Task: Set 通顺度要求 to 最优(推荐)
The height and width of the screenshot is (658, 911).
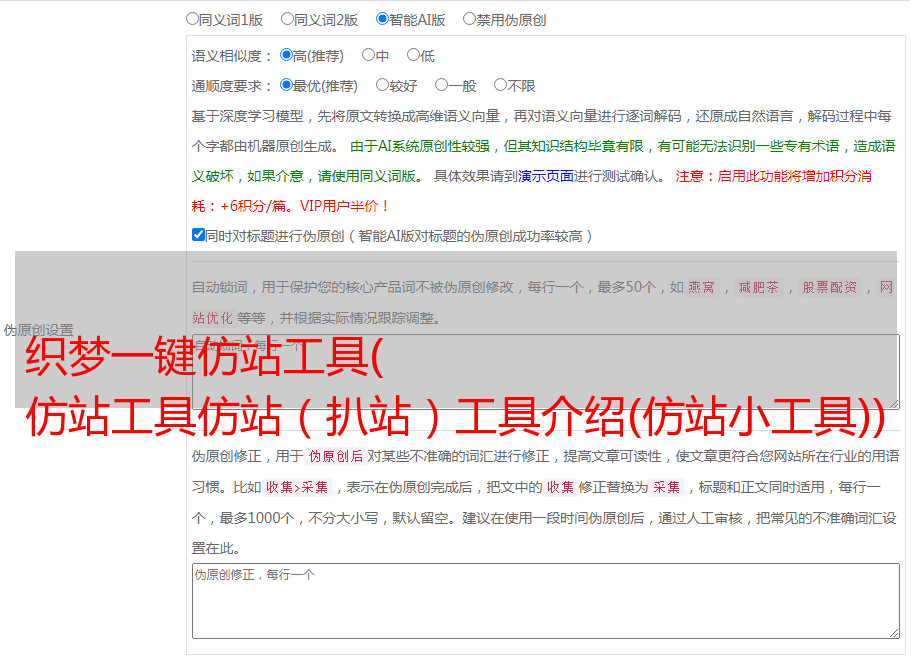Action: (286, 85)
